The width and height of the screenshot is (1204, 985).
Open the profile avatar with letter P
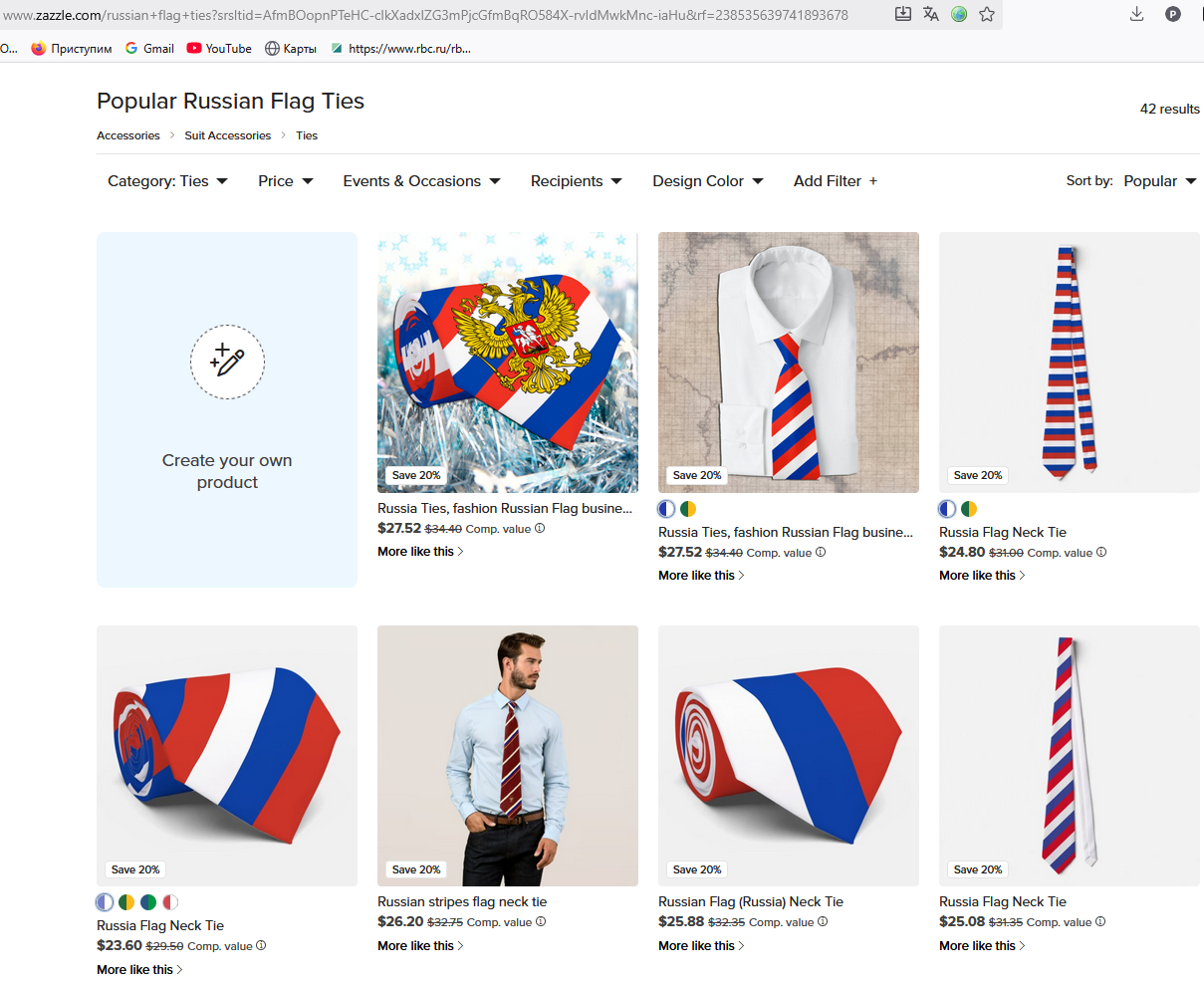tap(1173, 14)
